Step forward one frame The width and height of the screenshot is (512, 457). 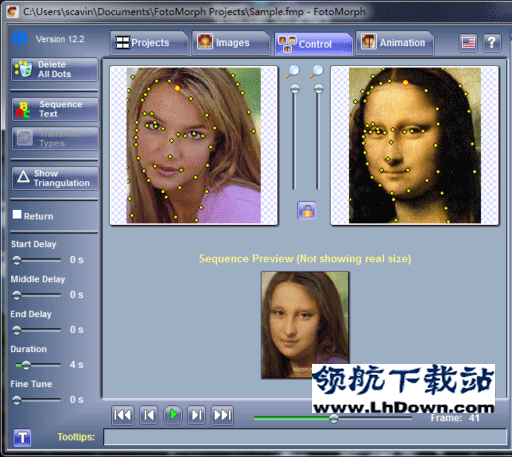click(197, 415)
